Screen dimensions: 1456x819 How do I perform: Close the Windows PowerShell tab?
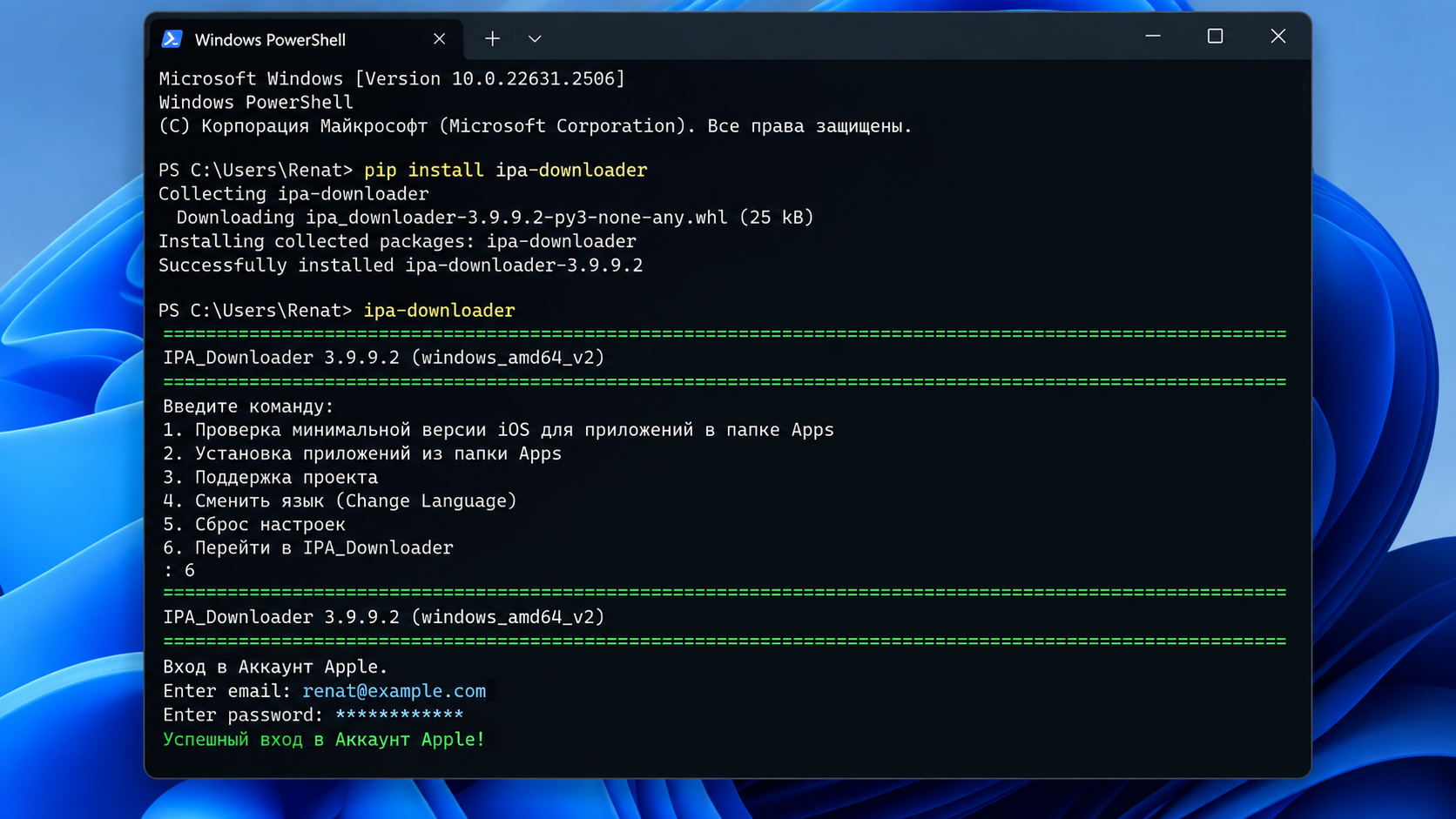click(439, 39)
